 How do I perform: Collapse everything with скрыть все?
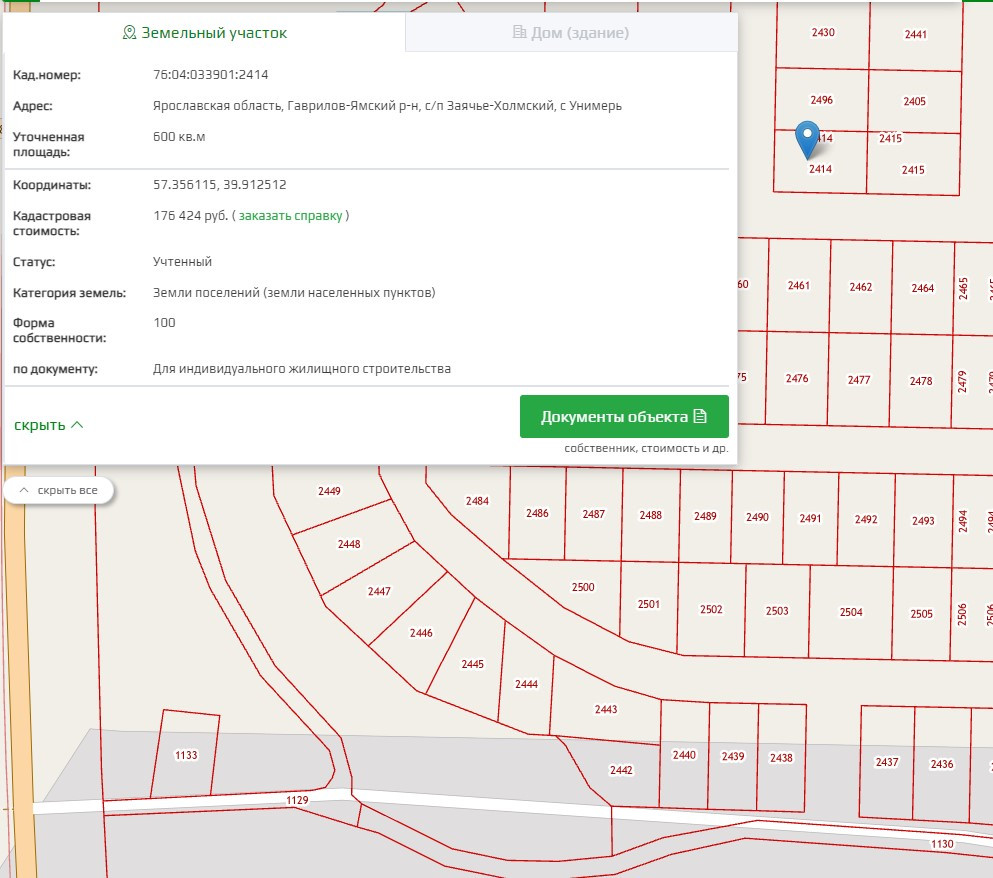coord(58,490)
